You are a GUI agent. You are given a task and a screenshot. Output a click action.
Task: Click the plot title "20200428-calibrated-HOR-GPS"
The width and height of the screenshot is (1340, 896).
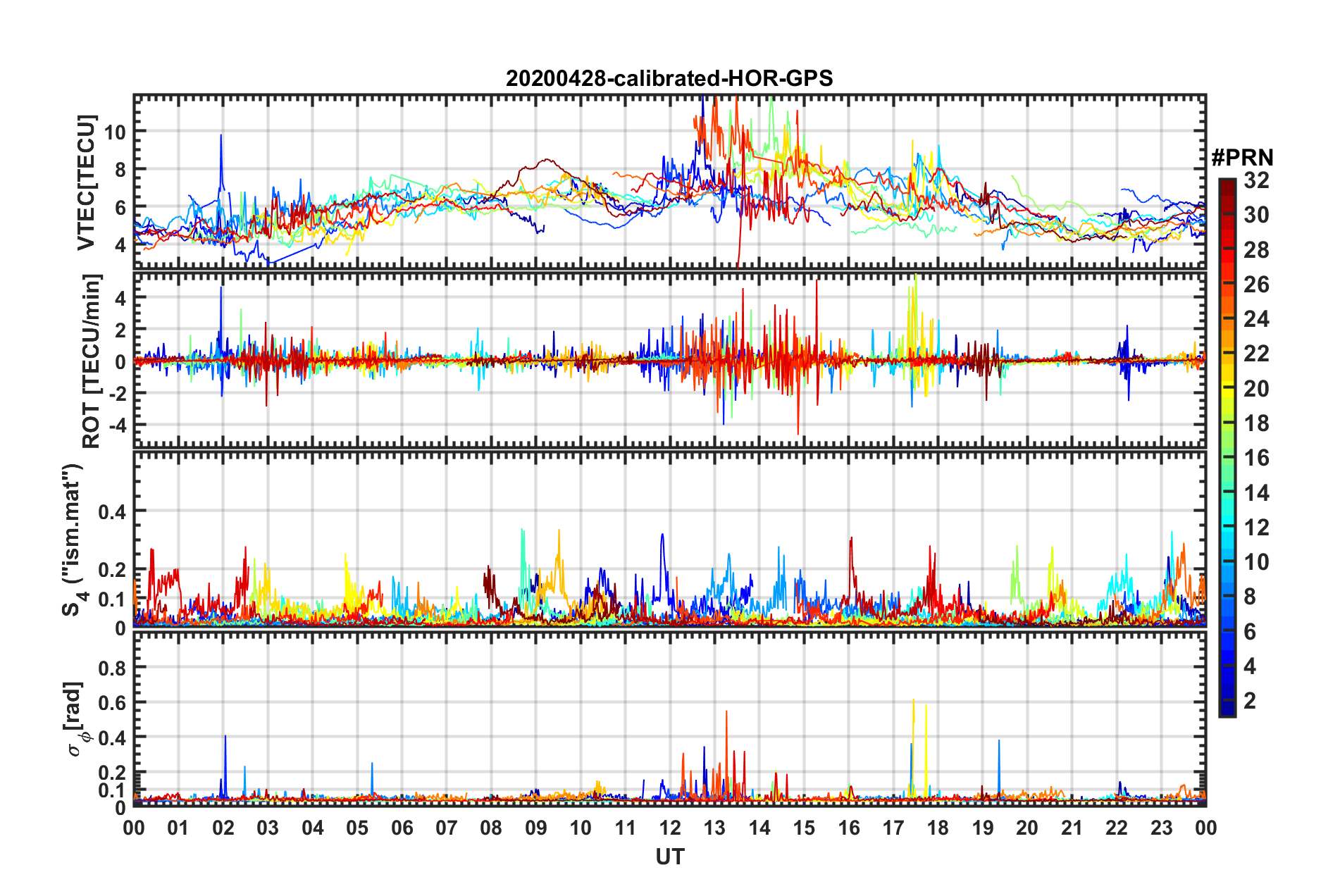[669, 78]
